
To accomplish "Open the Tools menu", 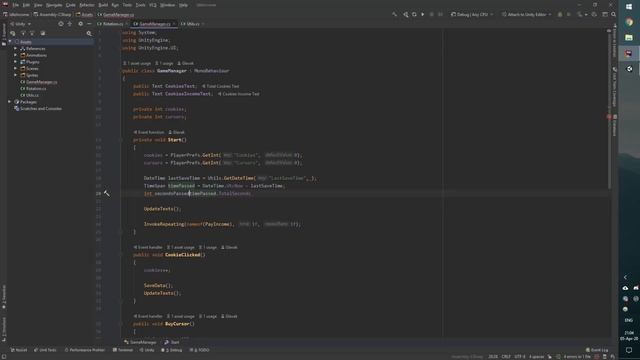I will pos(140,5).
